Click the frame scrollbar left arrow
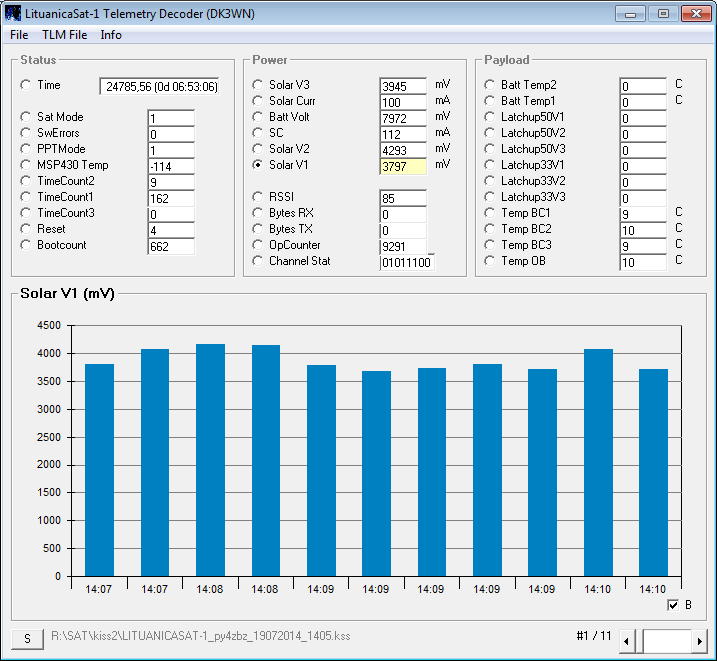This screenshot has height=661, width=717. click(626, 641)
